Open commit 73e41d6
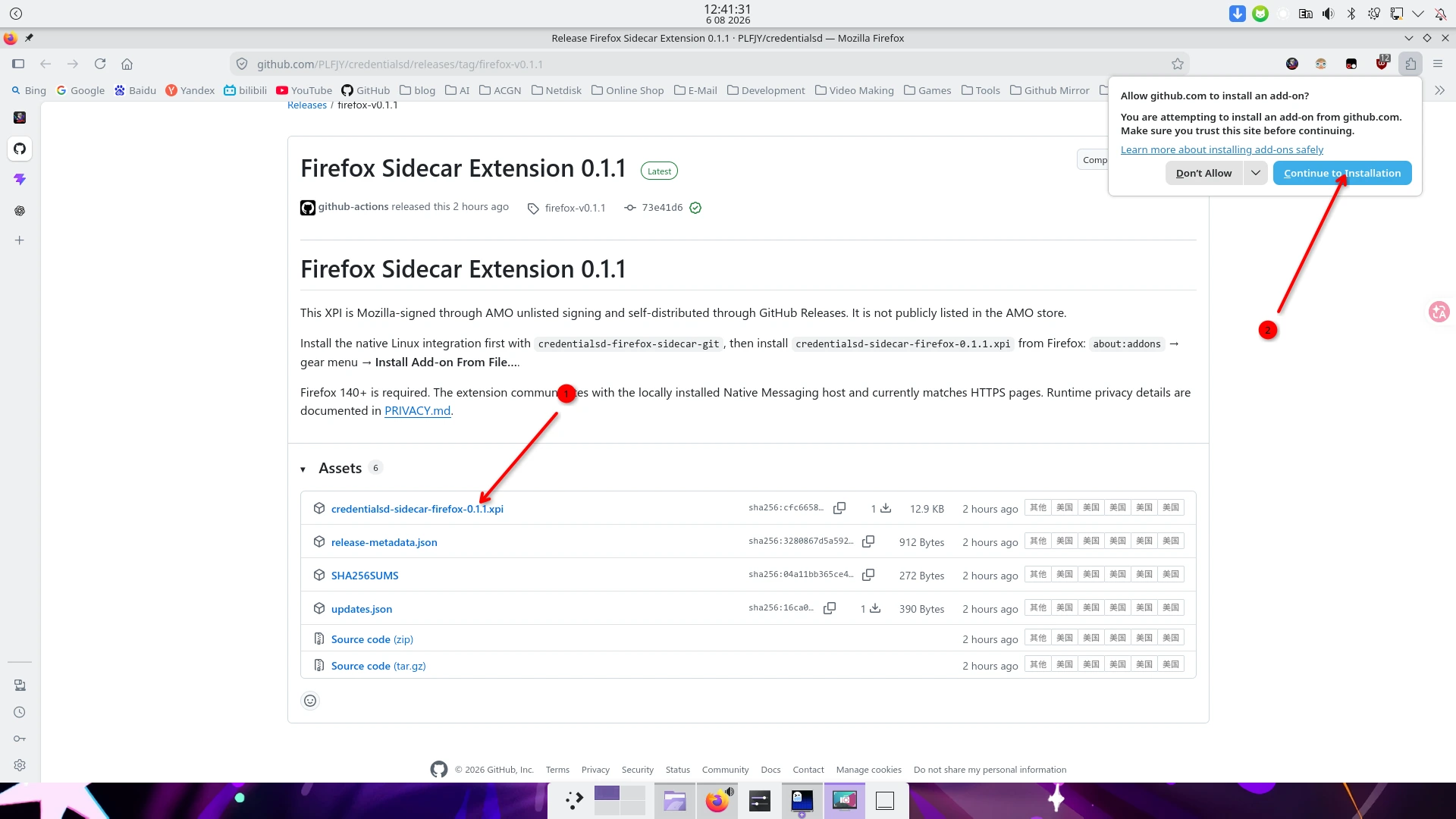The width and height of the screenshot is (1456, 819). coord(662,208)
